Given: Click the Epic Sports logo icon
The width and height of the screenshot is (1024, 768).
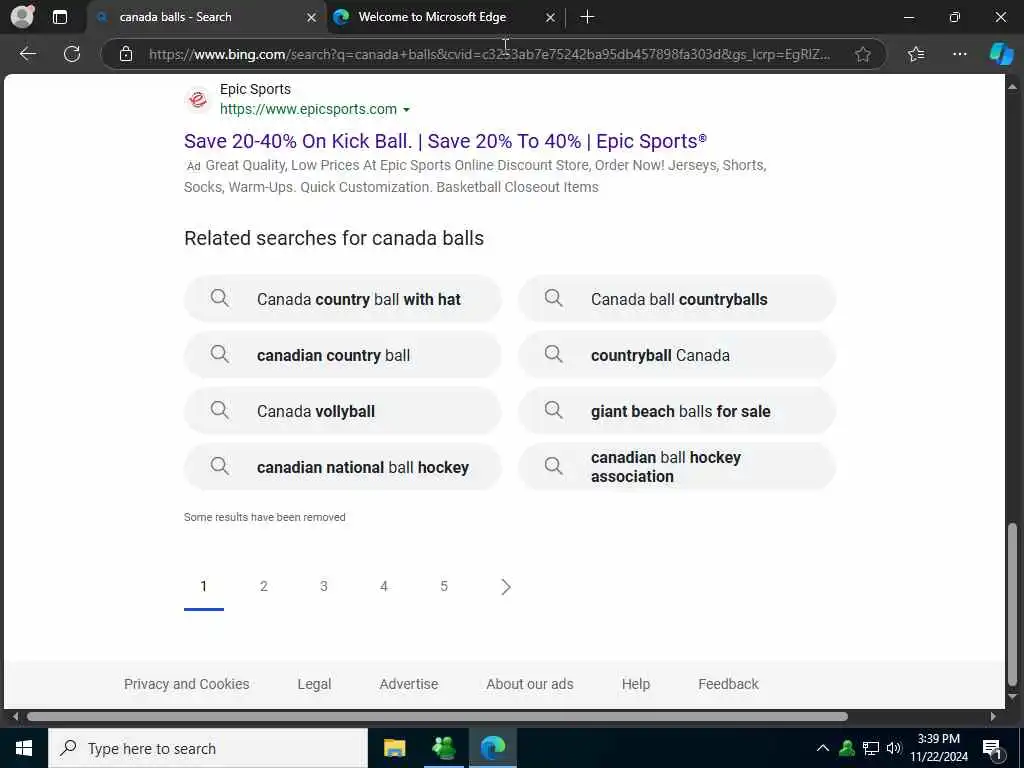Looking at the screenshot, I should point(198,99).
